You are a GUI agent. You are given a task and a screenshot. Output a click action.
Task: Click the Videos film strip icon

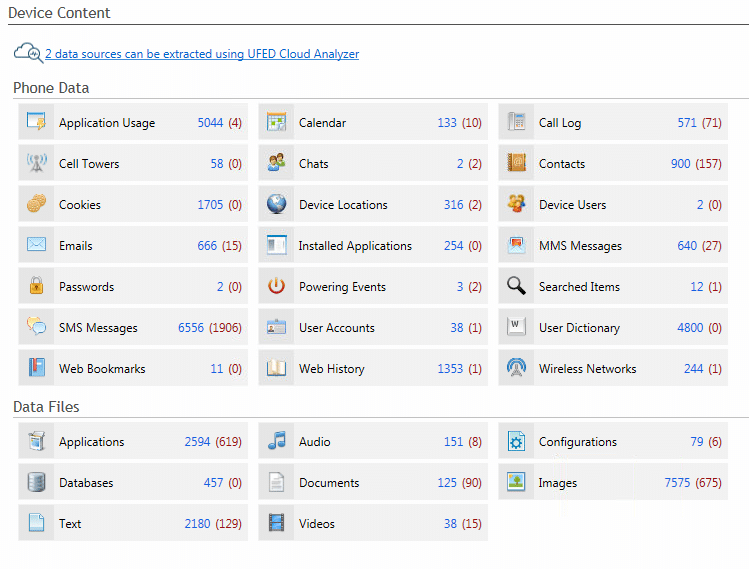point(277,524)
